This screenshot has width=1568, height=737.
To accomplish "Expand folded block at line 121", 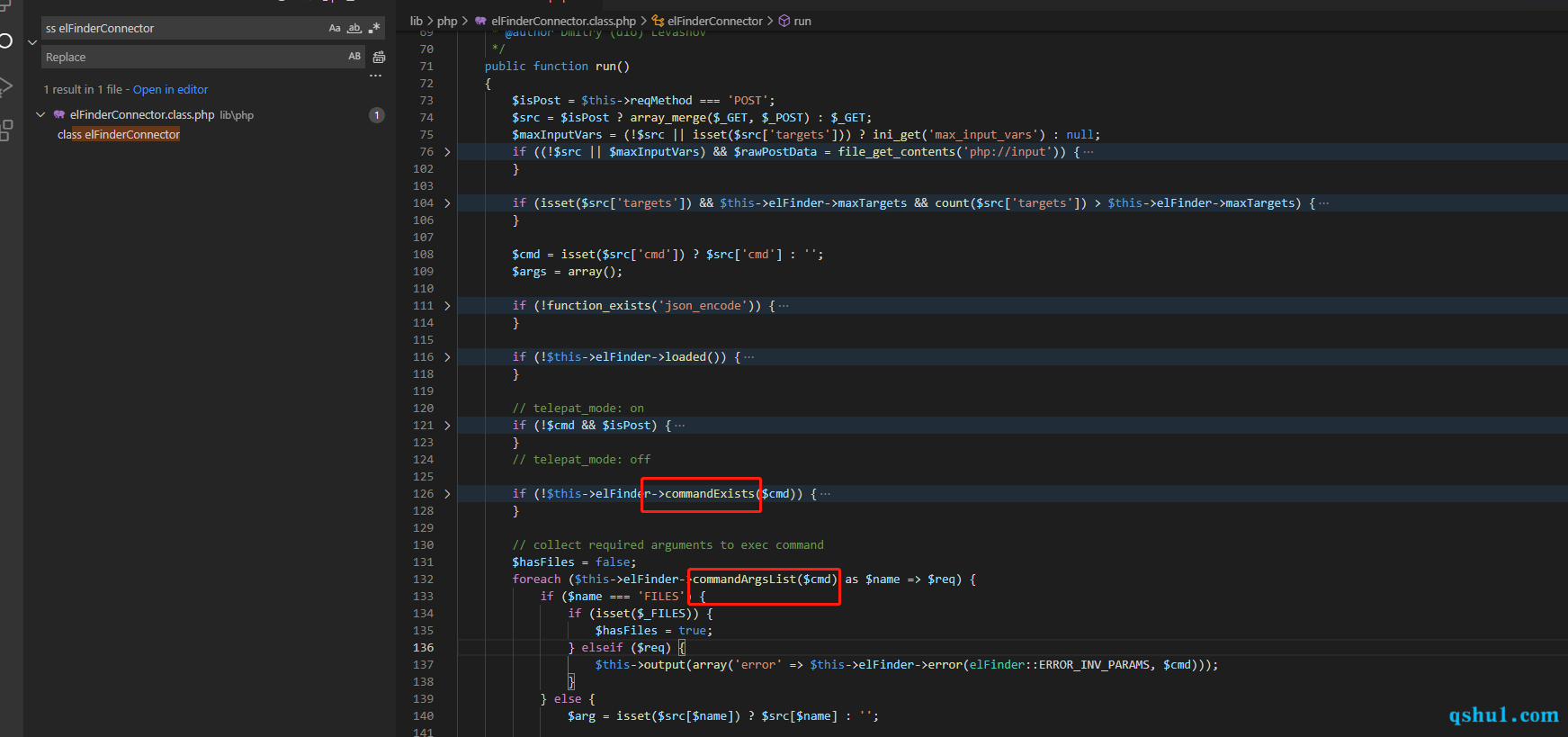I will pos(447,426).
